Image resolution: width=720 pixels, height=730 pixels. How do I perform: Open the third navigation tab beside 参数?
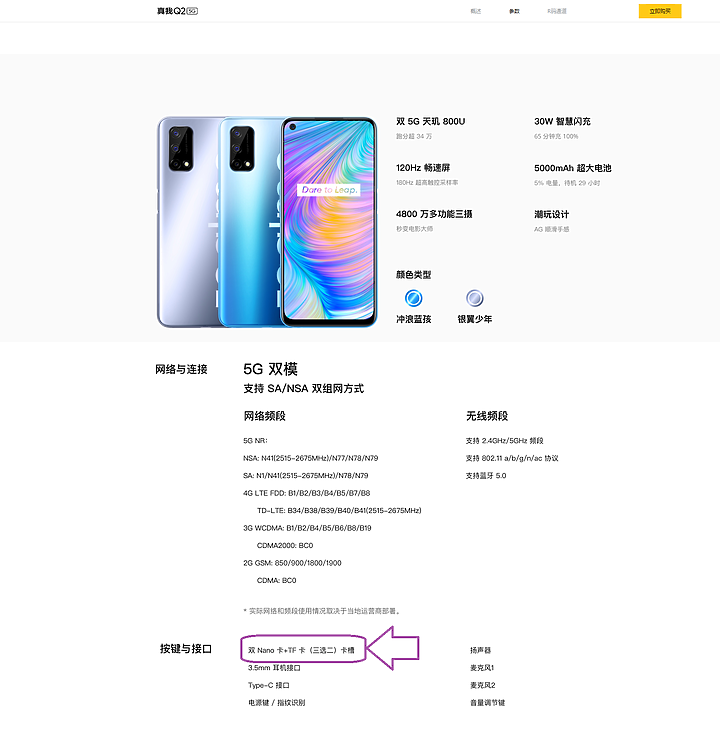557,11
